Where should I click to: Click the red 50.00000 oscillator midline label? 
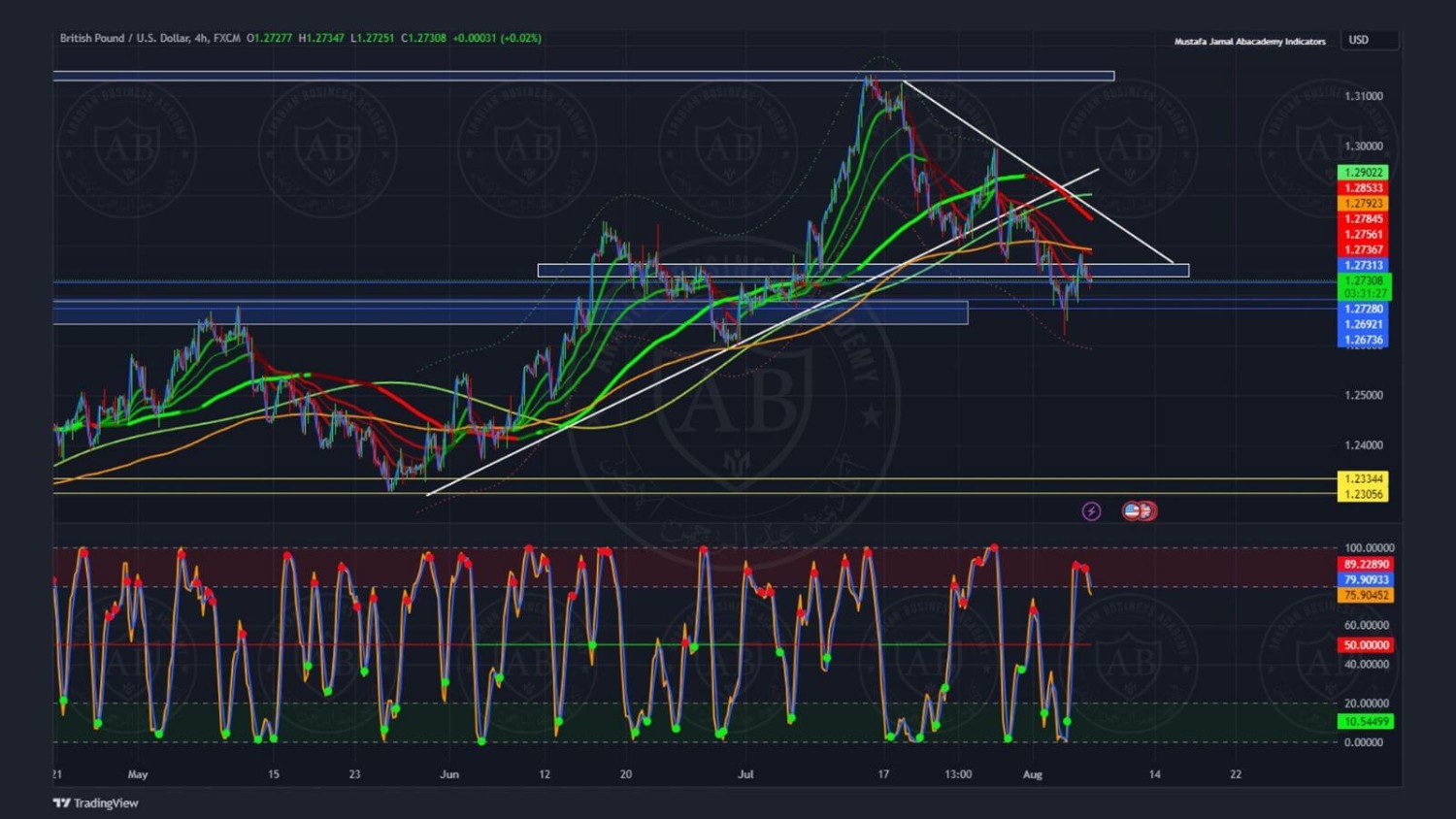click(x=1365, y=645)
